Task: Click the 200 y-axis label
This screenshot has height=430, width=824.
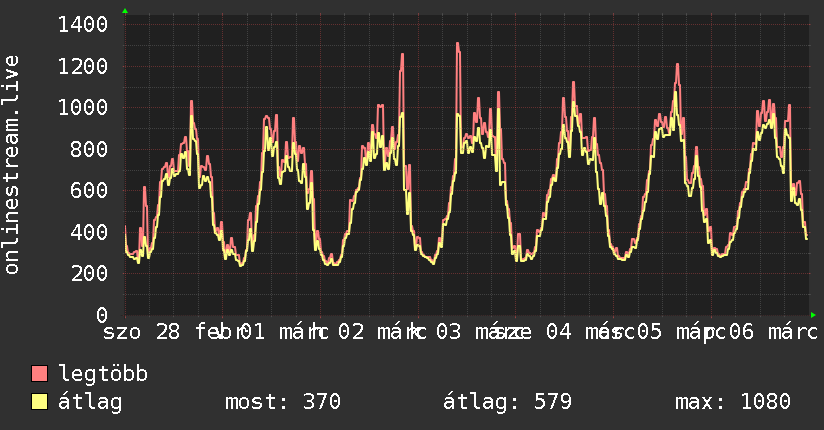Action: [x=89, y=273]
